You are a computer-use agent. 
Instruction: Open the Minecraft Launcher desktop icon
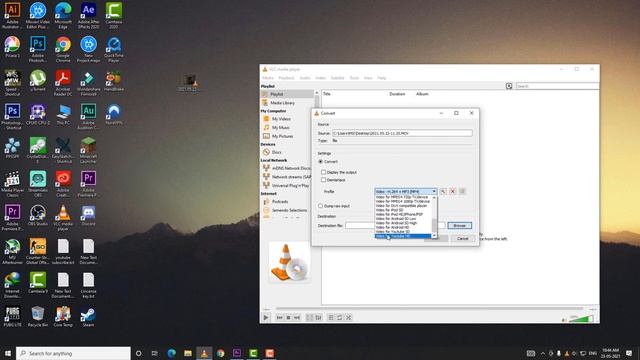click(x=88, y=150)
